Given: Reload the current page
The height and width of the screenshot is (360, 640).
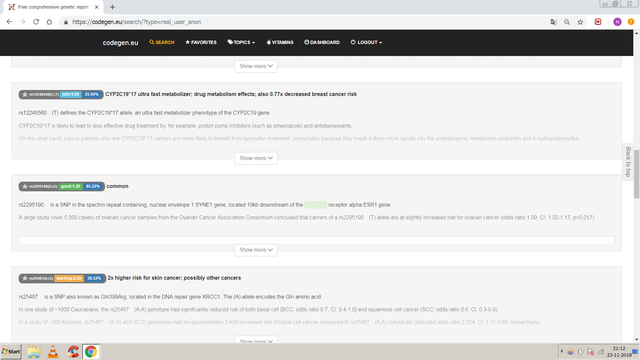Looking at the screenshot, I should click(x=36, y=22).
